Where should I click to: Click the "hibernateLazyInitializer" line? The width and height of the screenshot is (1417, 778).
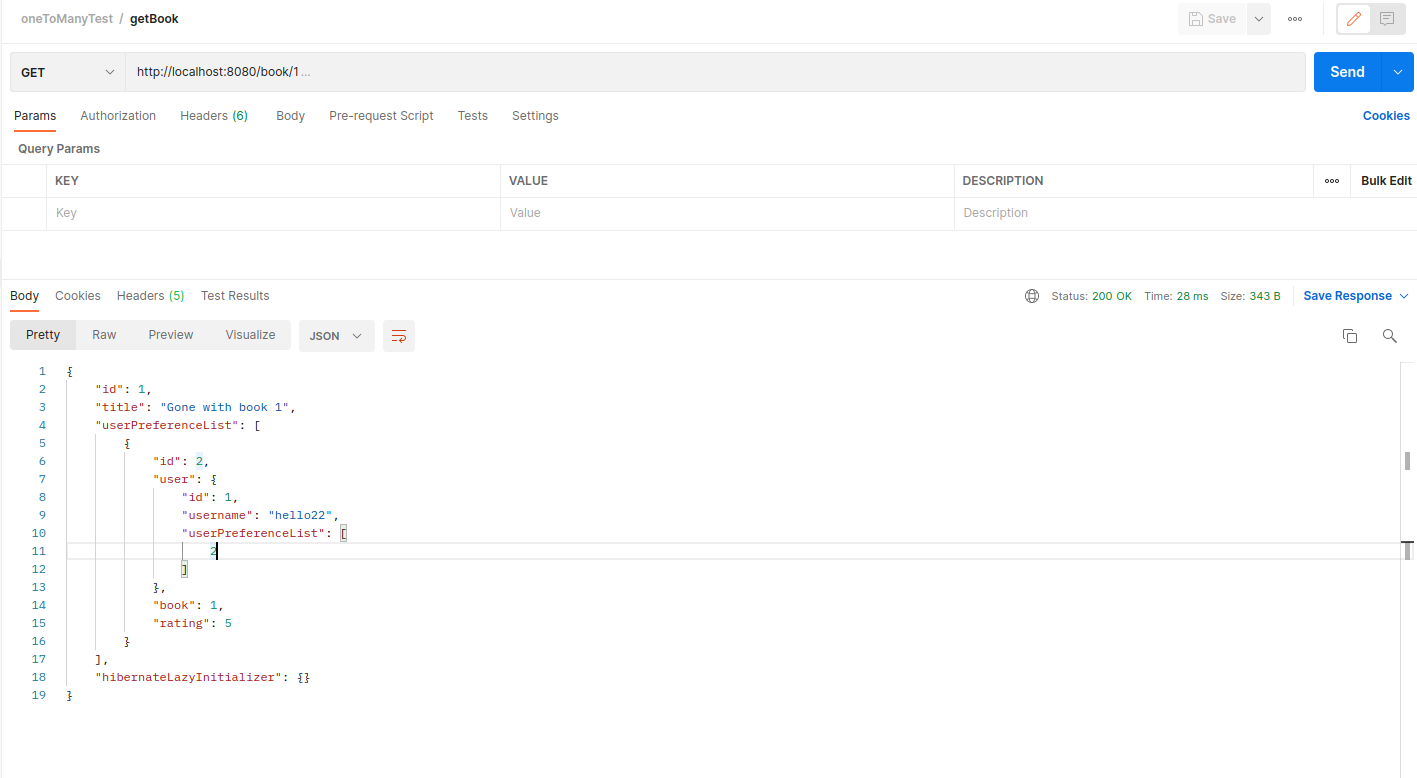pos(203,677)
